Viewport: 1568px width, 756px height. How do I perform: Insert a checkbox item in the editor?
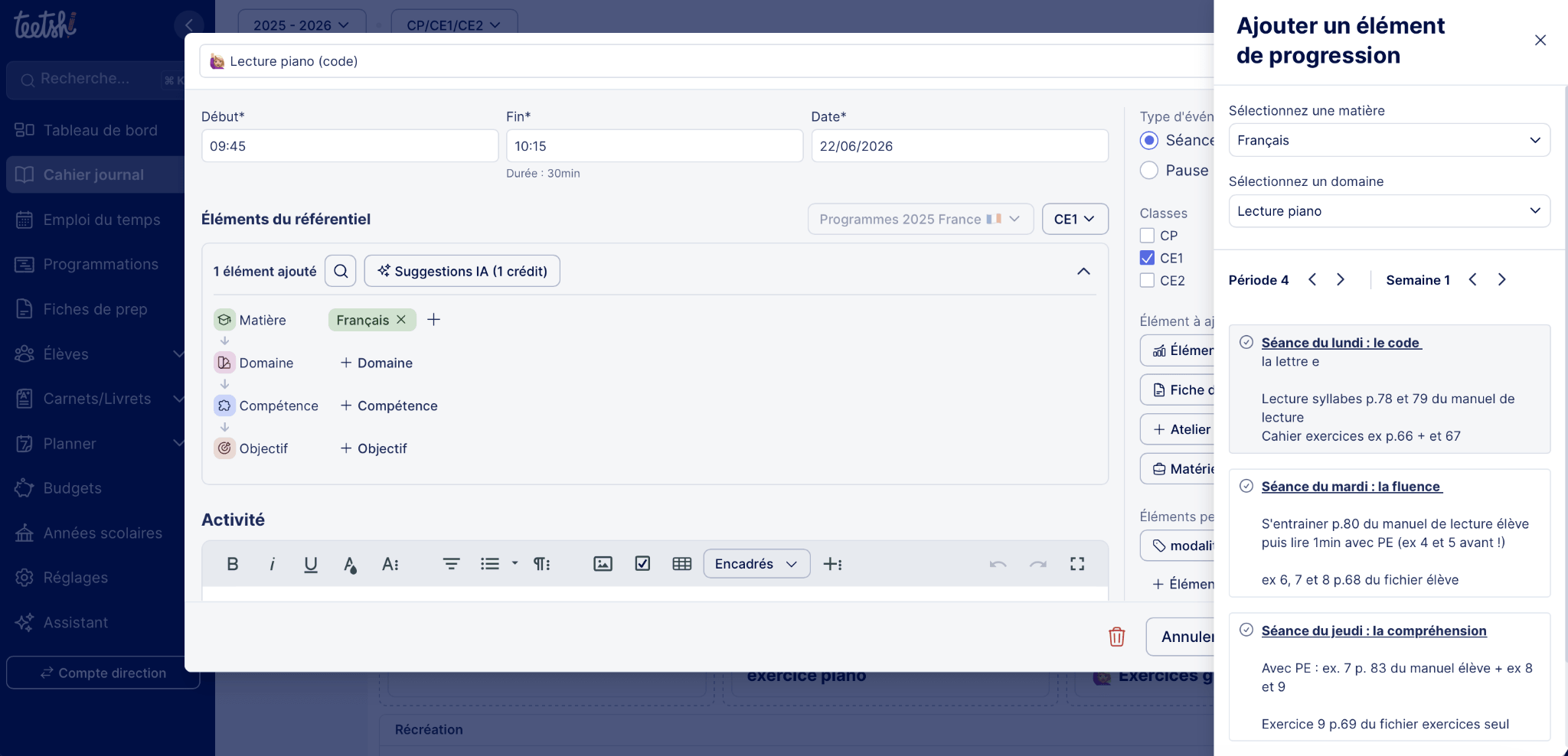(x=642, y=564)
